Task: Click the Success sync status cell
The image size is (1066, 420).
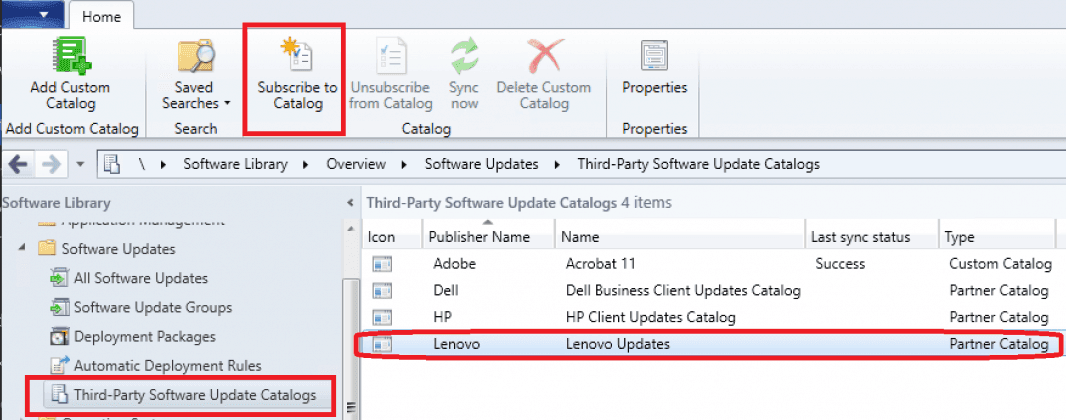Action: coord(840,264)
